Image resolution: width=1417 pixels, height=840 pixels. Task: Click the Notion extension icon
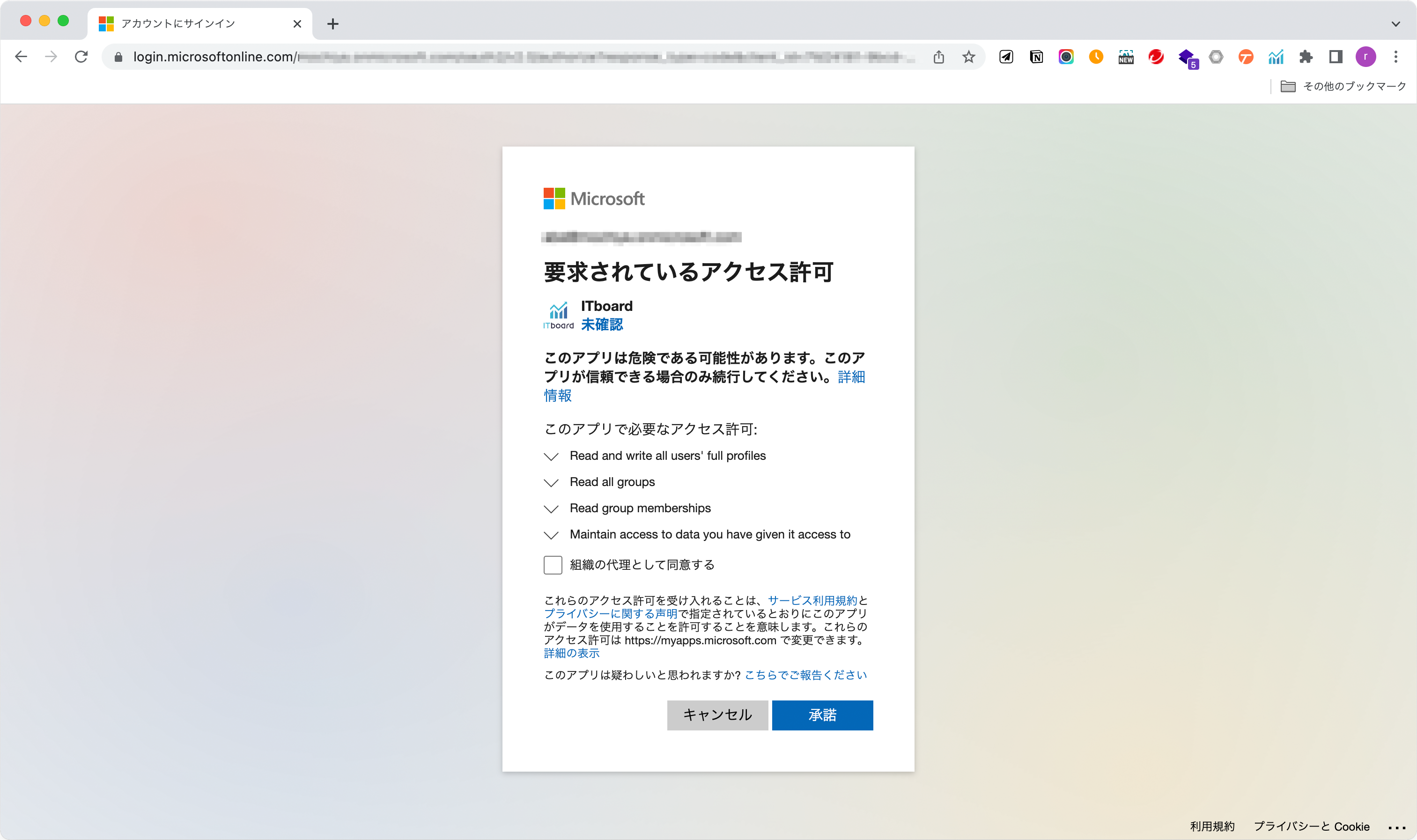(1036, 57)
